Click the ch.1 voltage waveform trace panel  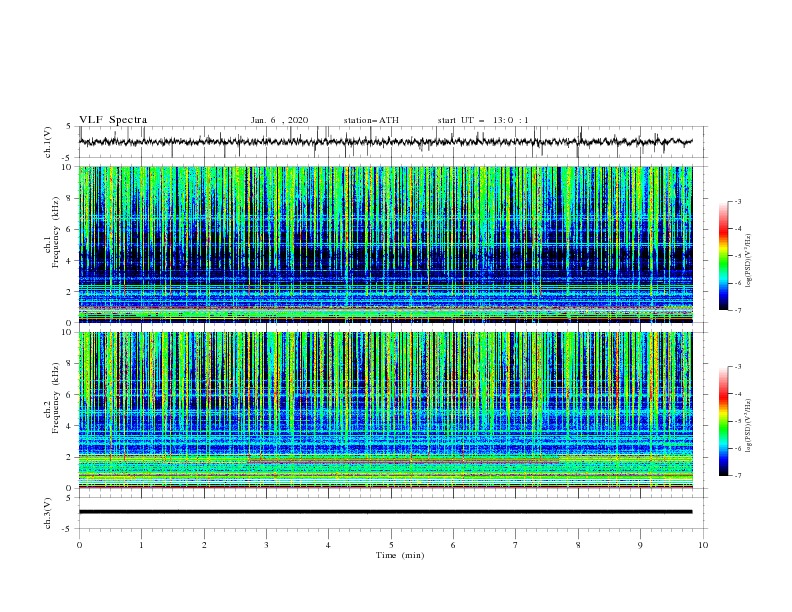point(393,142)
